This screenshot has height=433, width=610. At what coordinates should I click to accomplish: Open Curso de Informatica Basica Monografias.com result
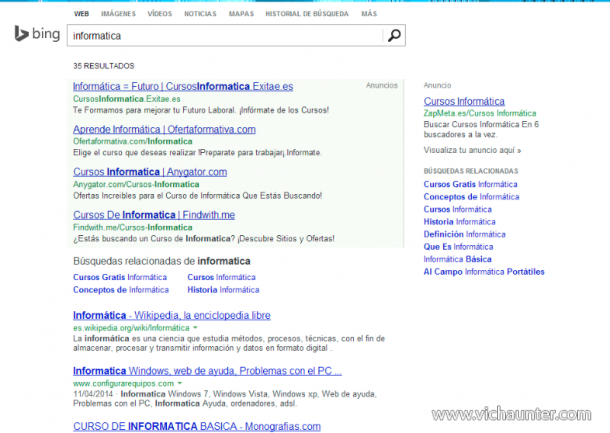pos(197,426)
